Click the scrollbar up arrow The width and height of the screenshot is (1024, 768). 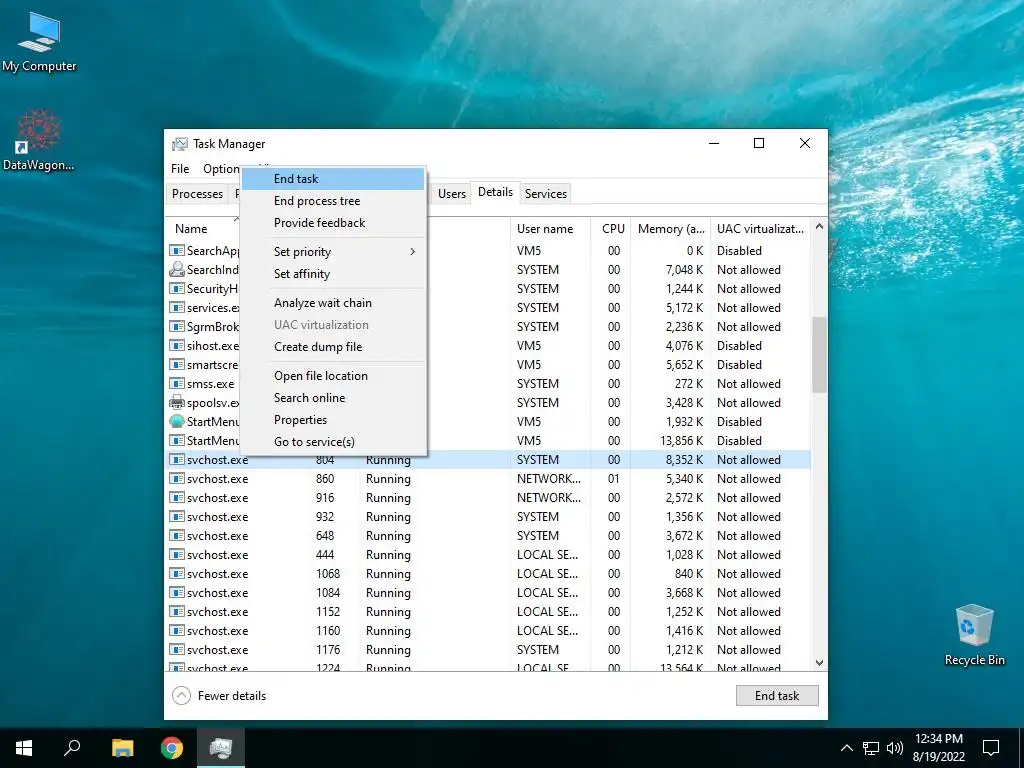pyautogui.click(x=819, y=226)
